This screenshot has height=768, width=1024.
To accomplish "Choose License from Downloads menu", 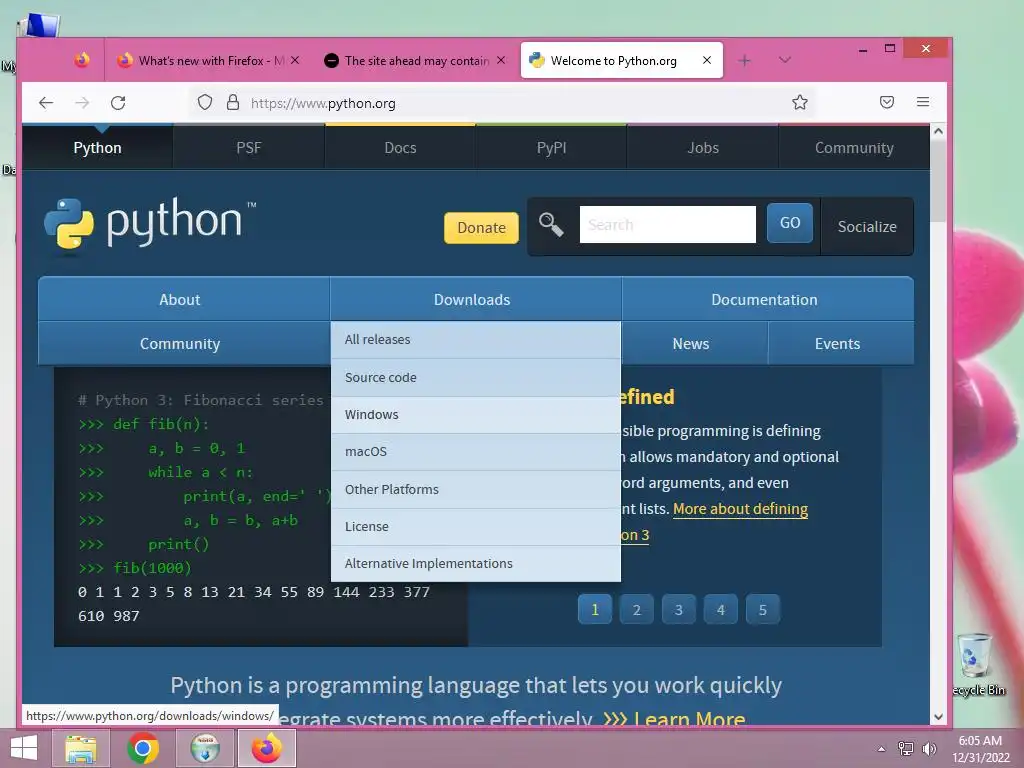I will pyautogui.click(x=476, y=526).
